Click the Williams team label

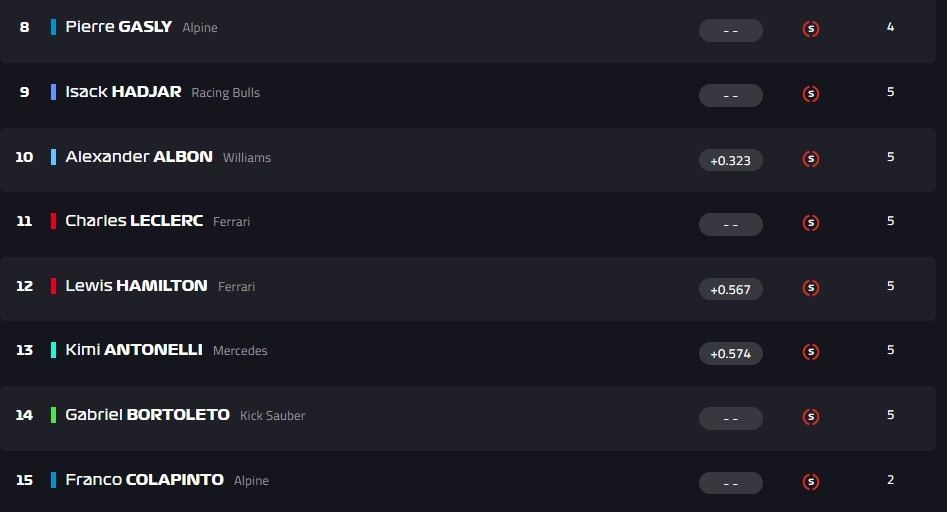click(x=247, y=158)
